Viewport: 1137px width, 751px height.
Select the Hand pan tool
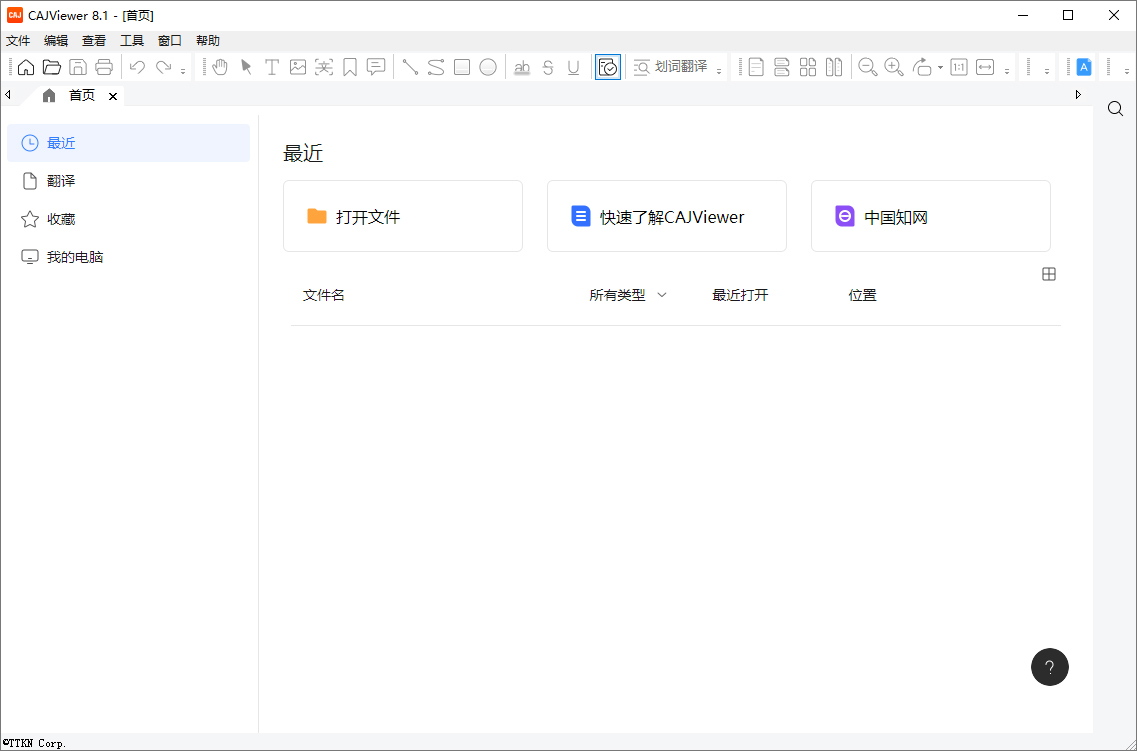pos(220,67)
